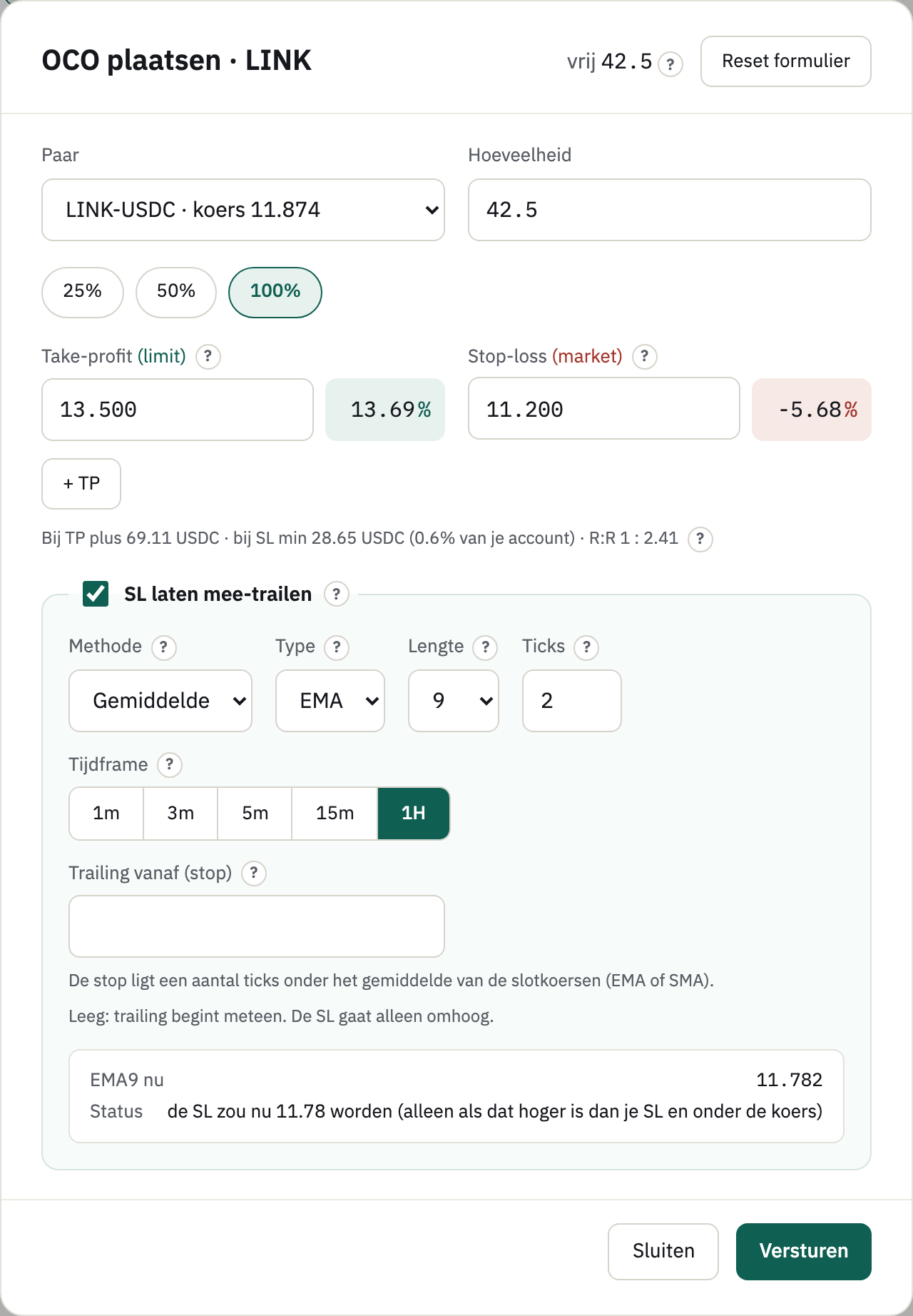Uncheck SL laten mee-trailen checkbox
The width and height of the screenshot is (913, 1316).
(96, 594)
